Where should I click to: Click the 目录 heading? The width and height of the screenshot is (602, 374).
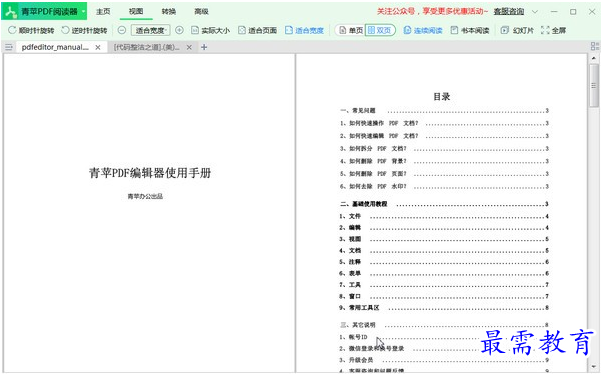coord(442,97)
